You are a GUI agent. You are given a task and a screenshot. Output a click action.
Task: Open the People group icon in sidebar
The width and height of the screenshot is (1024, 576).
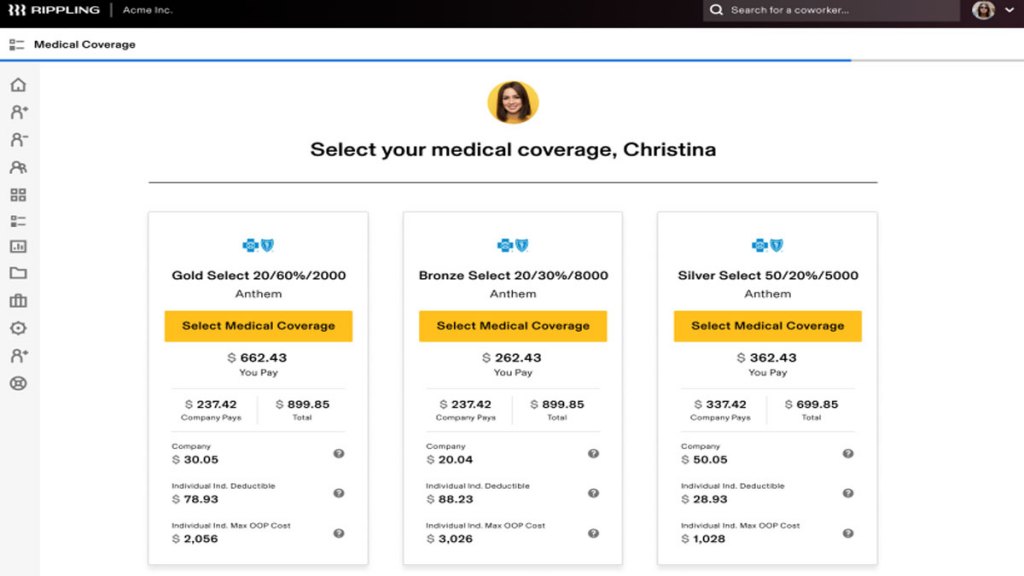[x=18, y=167]
